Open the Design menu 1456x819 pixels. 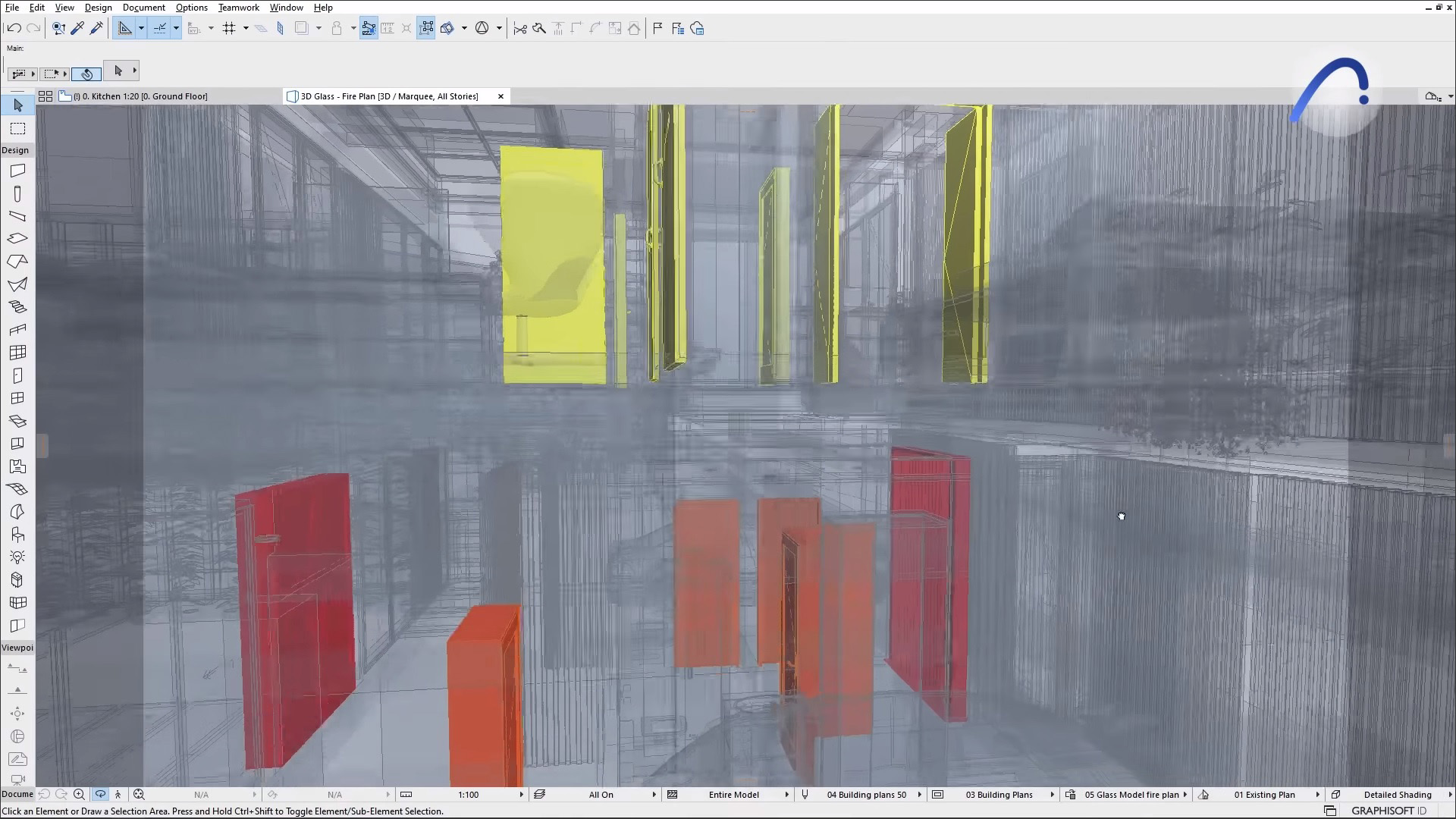[x=98, y=8]
